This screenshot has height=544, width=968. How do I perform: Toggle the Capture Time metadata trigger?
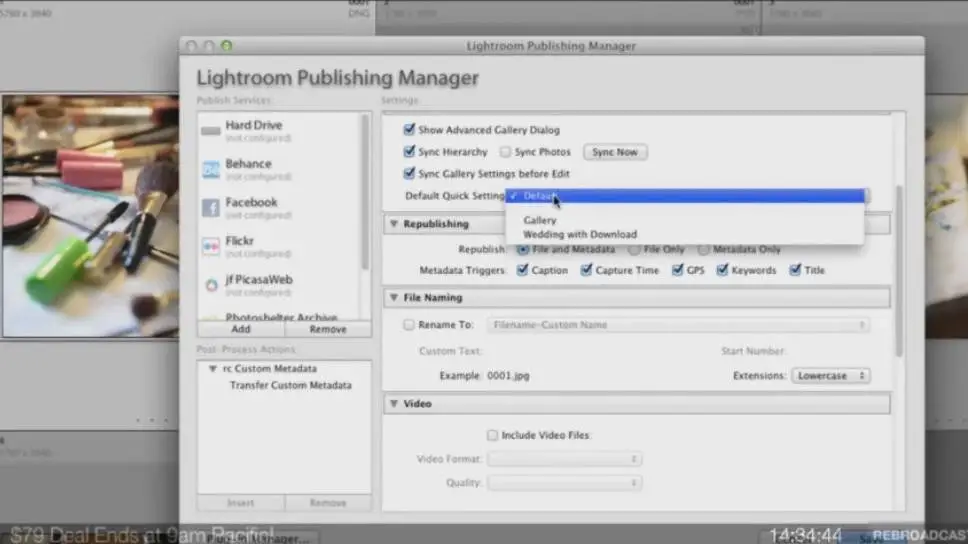pos(586,270)
